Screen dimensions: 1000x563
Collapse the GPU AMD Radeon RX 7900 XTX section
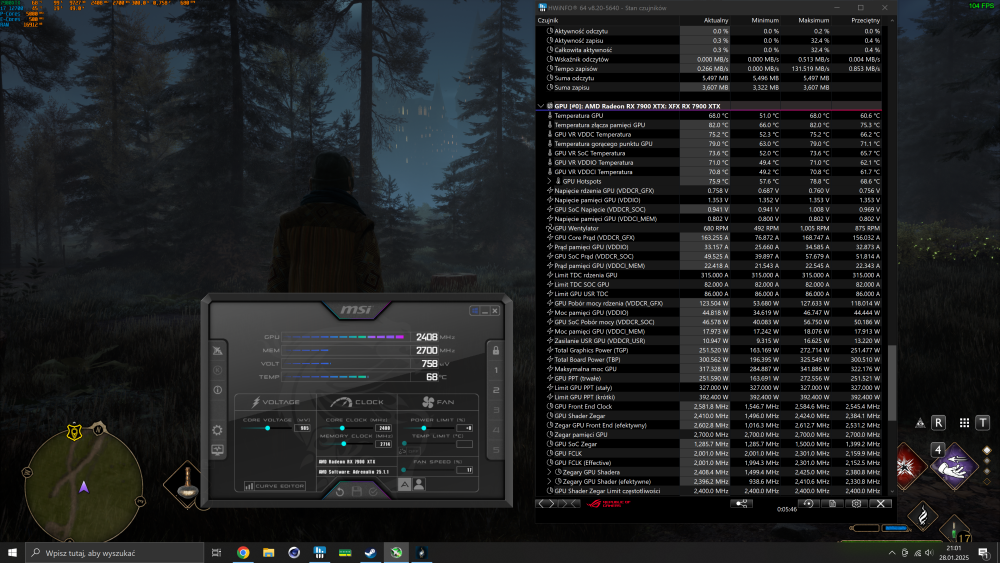click(x=542, y=105)
